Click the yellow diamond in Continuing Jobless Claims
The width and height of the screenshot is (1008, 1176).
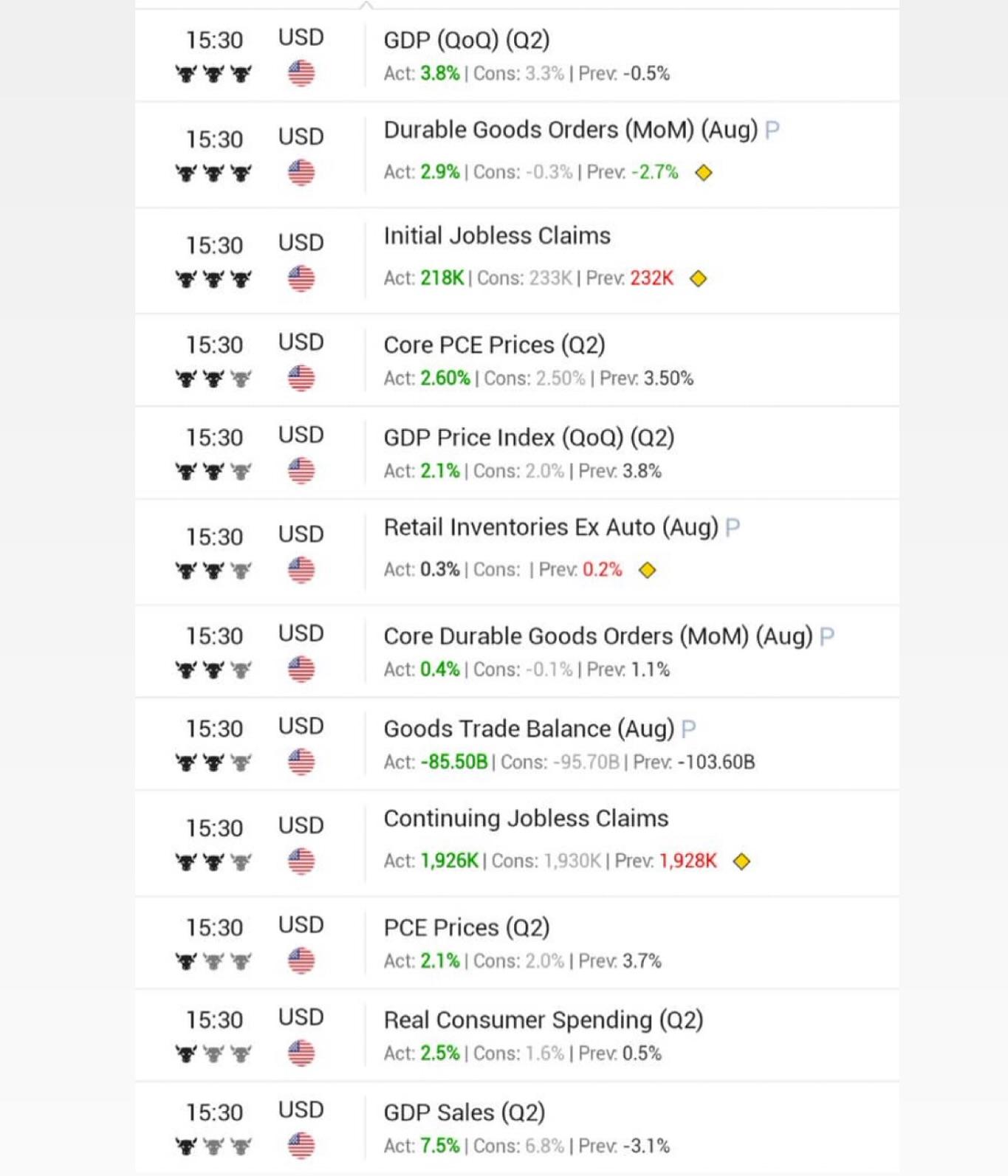click(741, 861)
